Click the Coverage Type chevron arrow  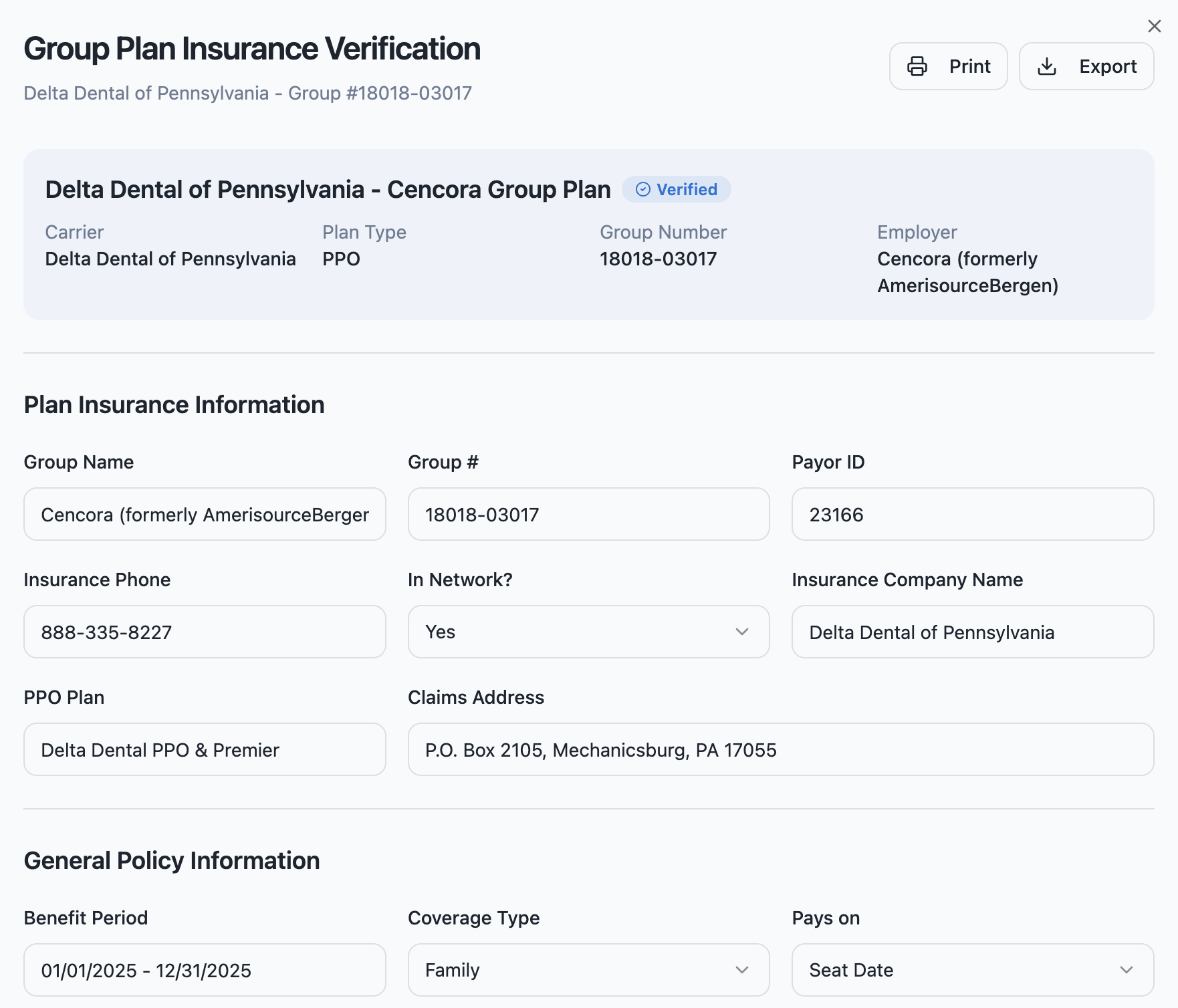741,970
